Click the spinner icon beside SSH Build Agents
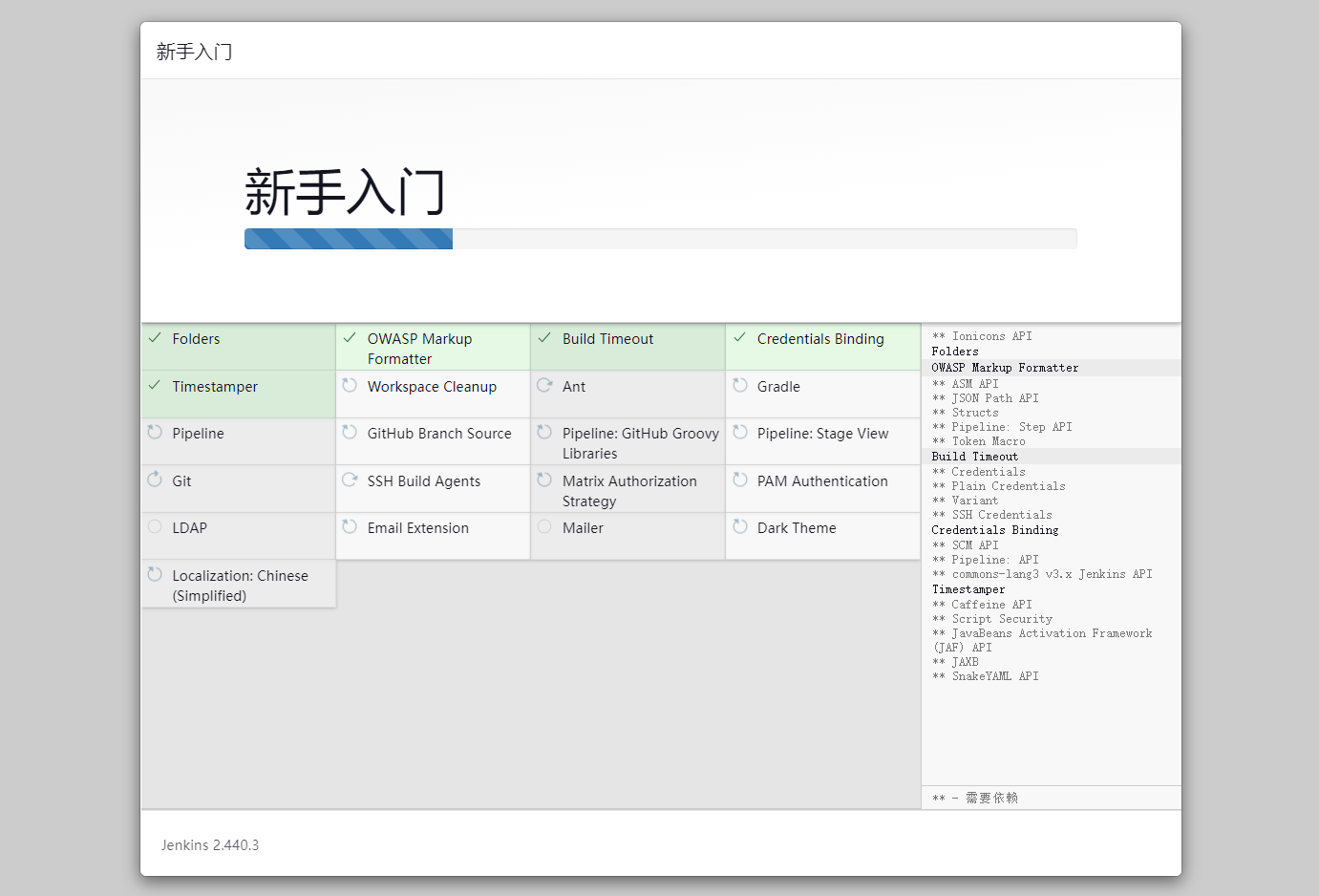 point(350,480)
